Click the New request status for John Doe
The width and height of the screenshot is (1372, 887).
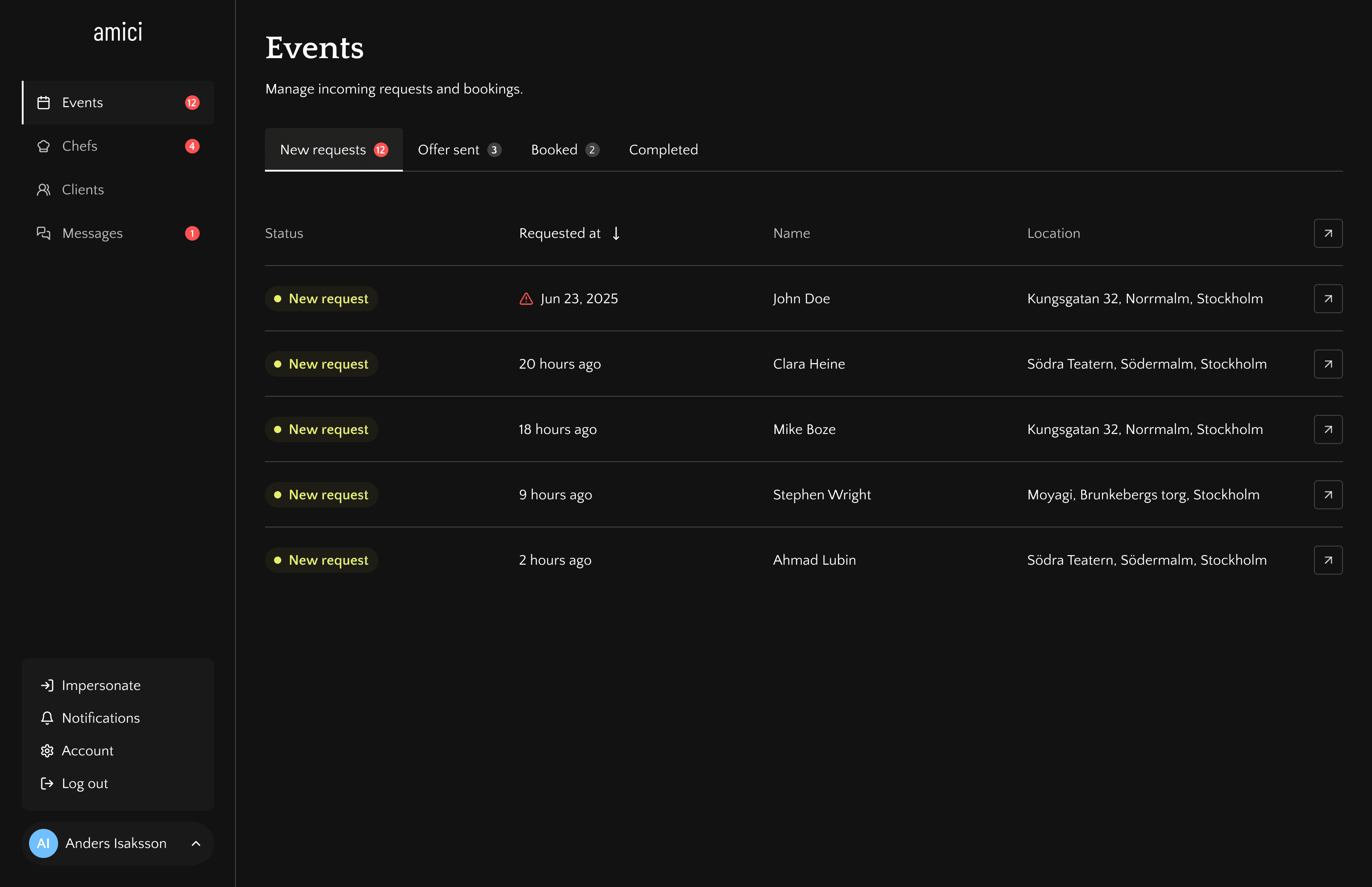pyautogui.click(x=321, y=298)
